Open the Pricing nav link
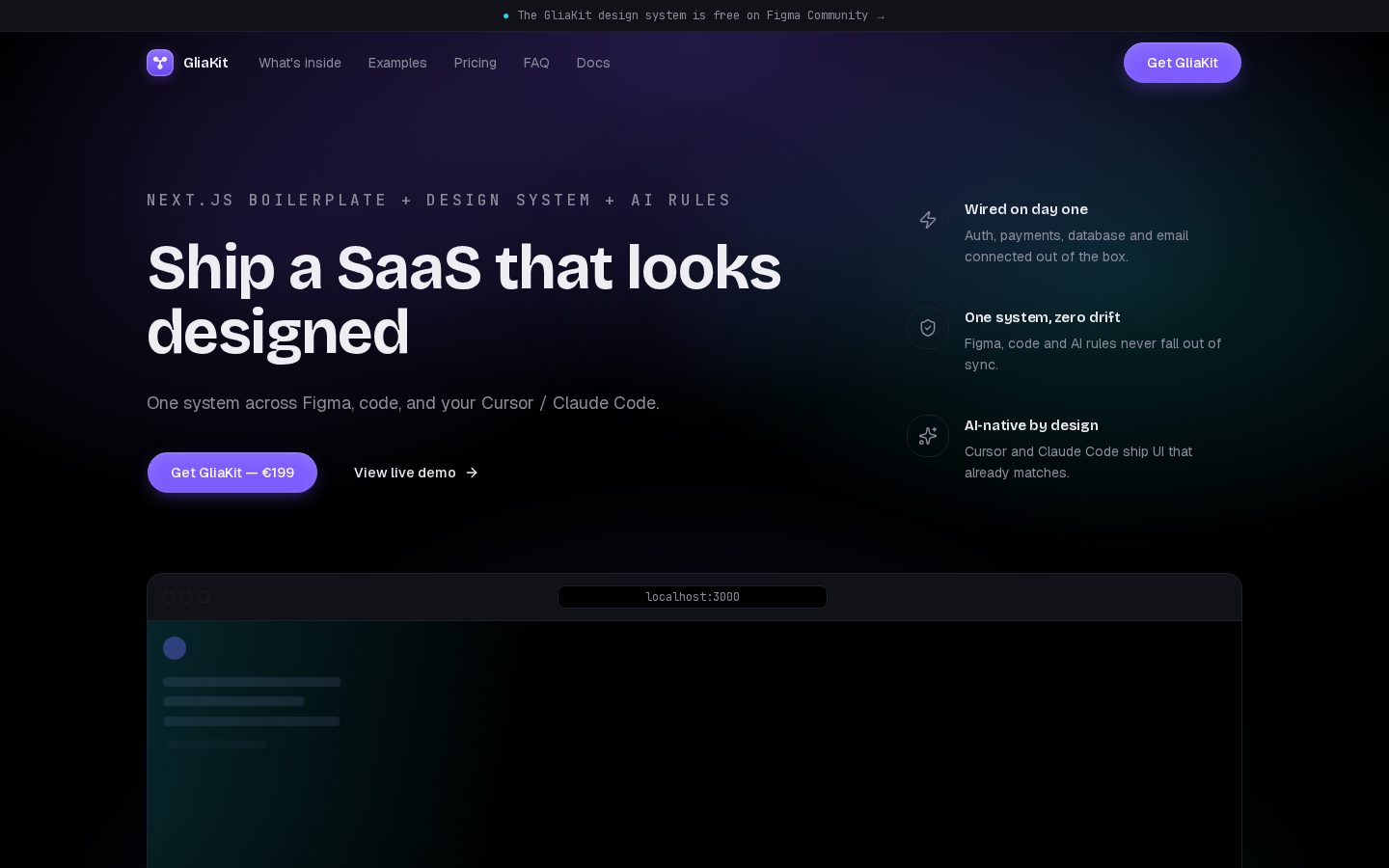The width and height of the screenshot is (1389, 868). coord(476,63)
